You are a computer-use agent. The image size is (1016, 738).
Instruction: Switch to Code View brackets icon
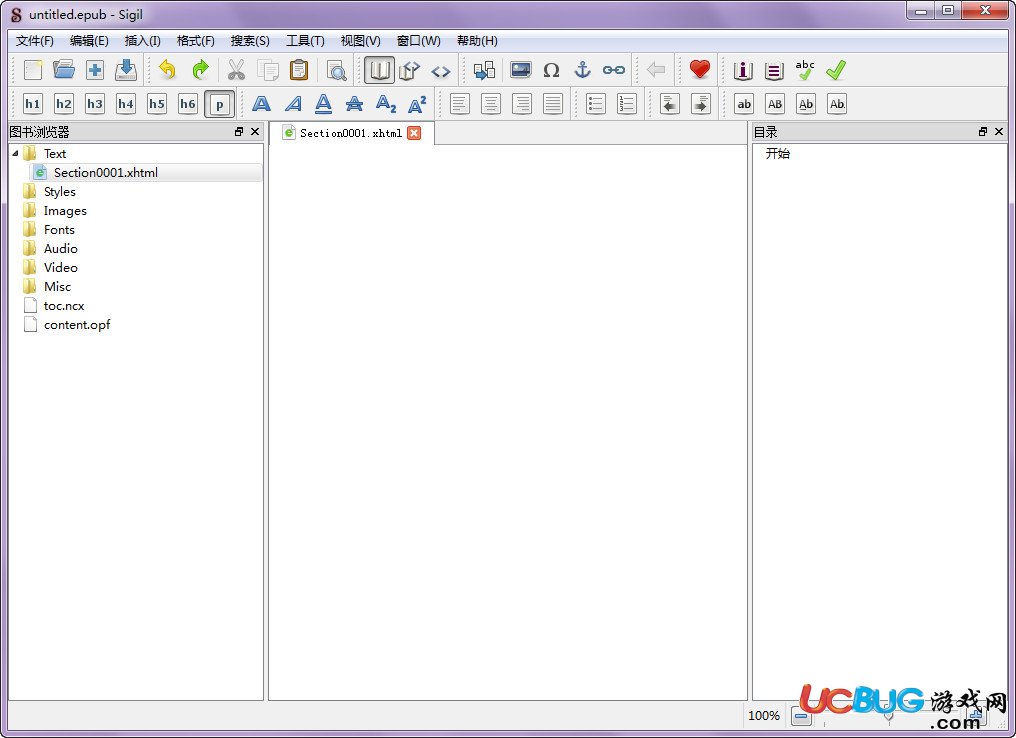point(441,71)
